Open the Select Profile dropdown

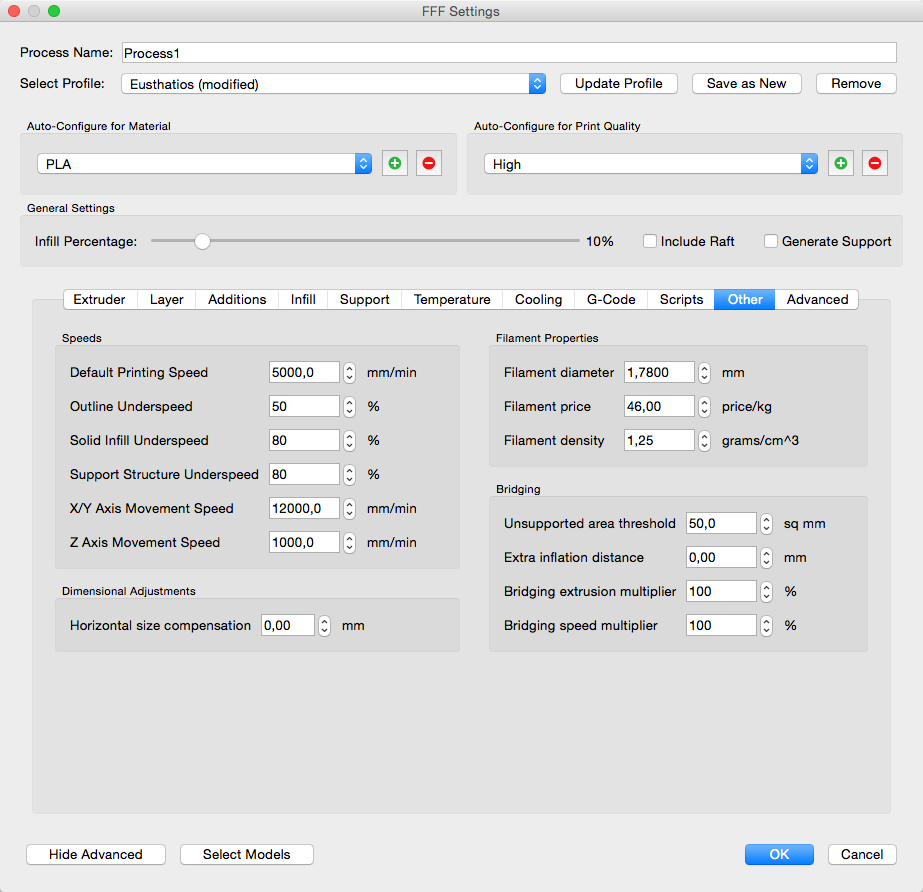(334, 84)
